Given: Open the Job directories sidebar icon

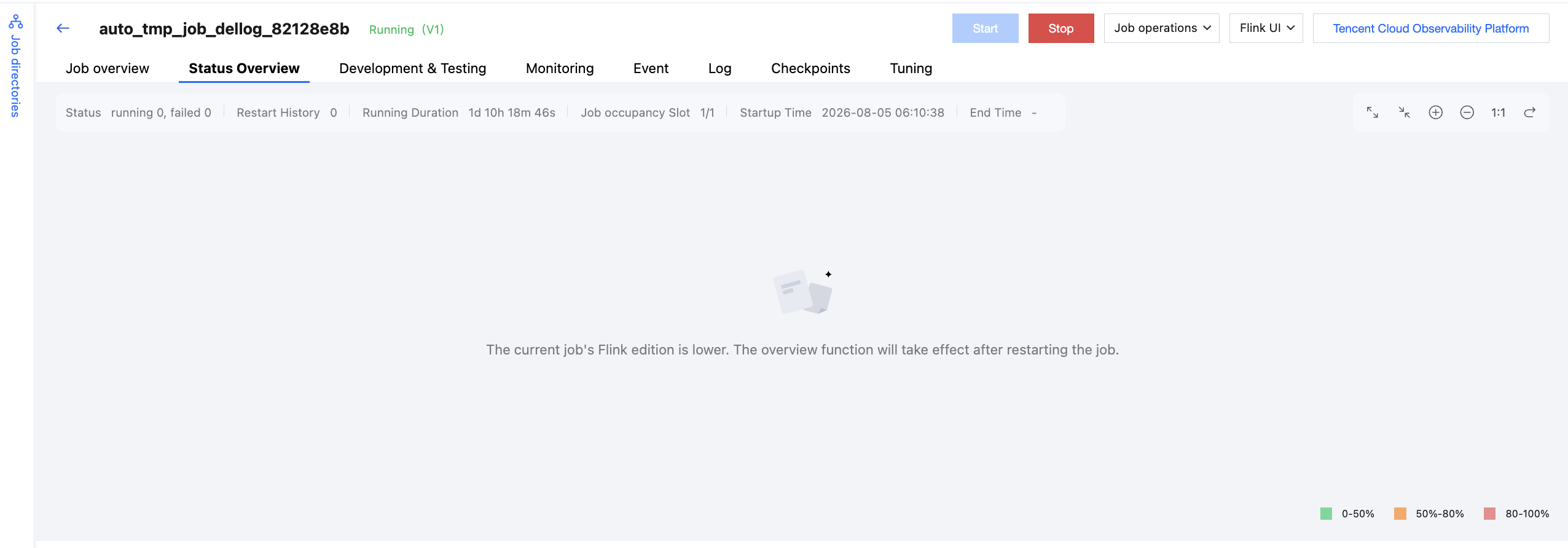Looking at the screenshot, I should 16,22.
